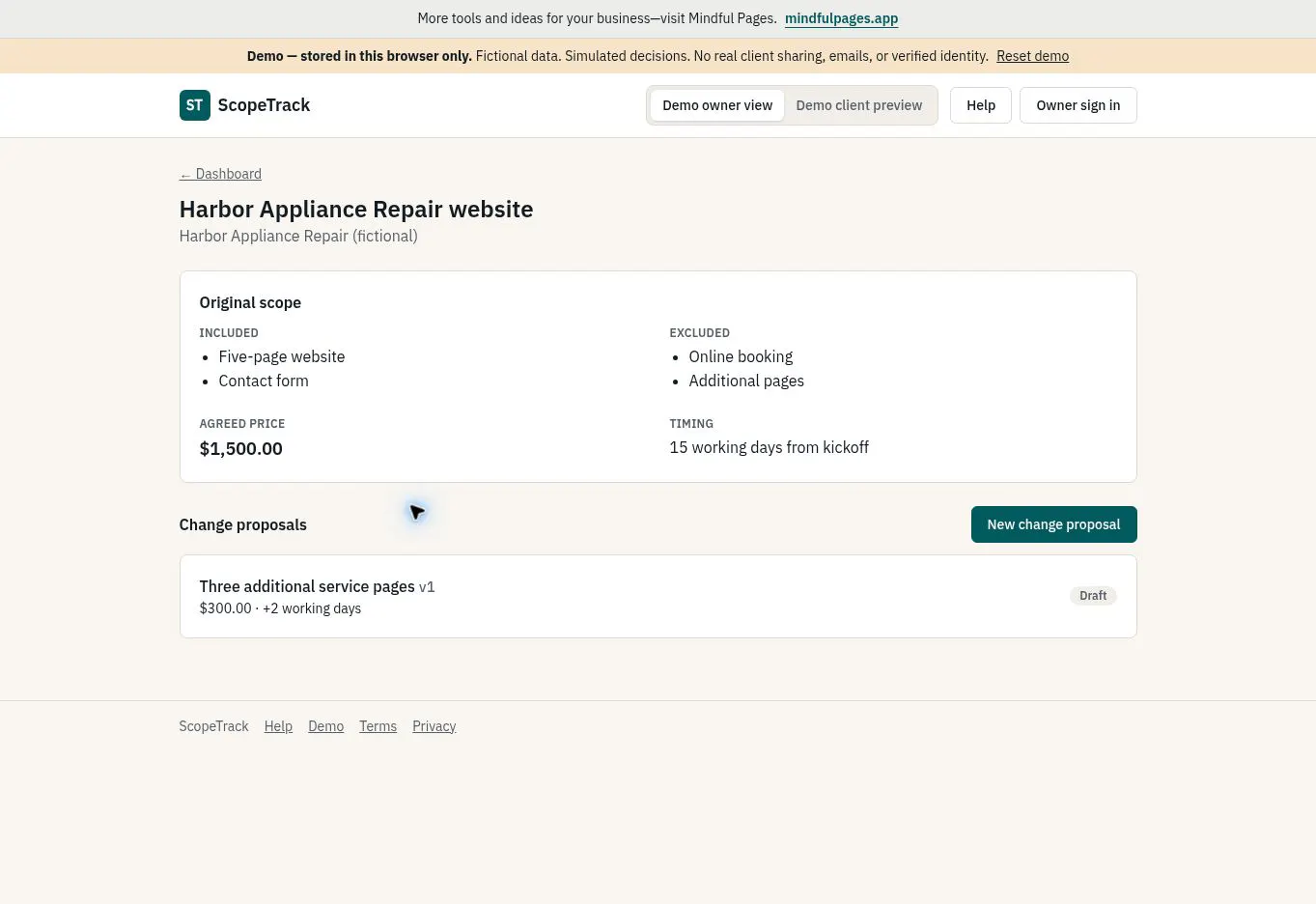Switch to Demo client preview
The height and width of the screenshot is (904, 1316).
coord(859,105)
